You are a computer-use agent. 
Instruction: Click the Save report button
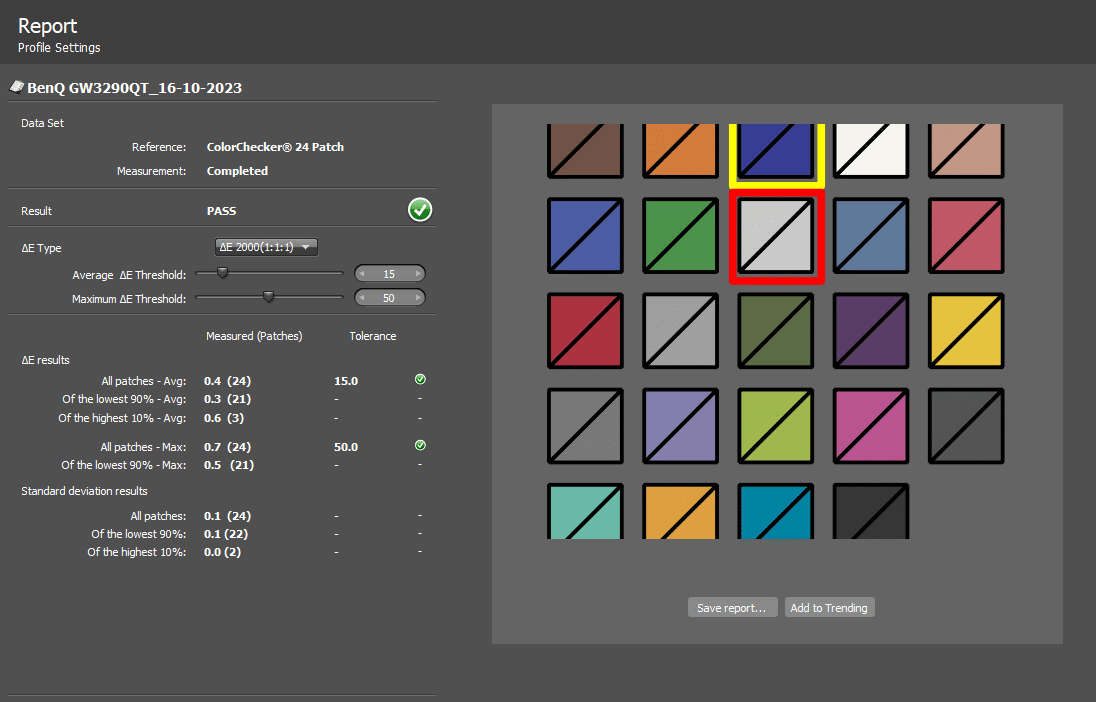tap(732, 608)
